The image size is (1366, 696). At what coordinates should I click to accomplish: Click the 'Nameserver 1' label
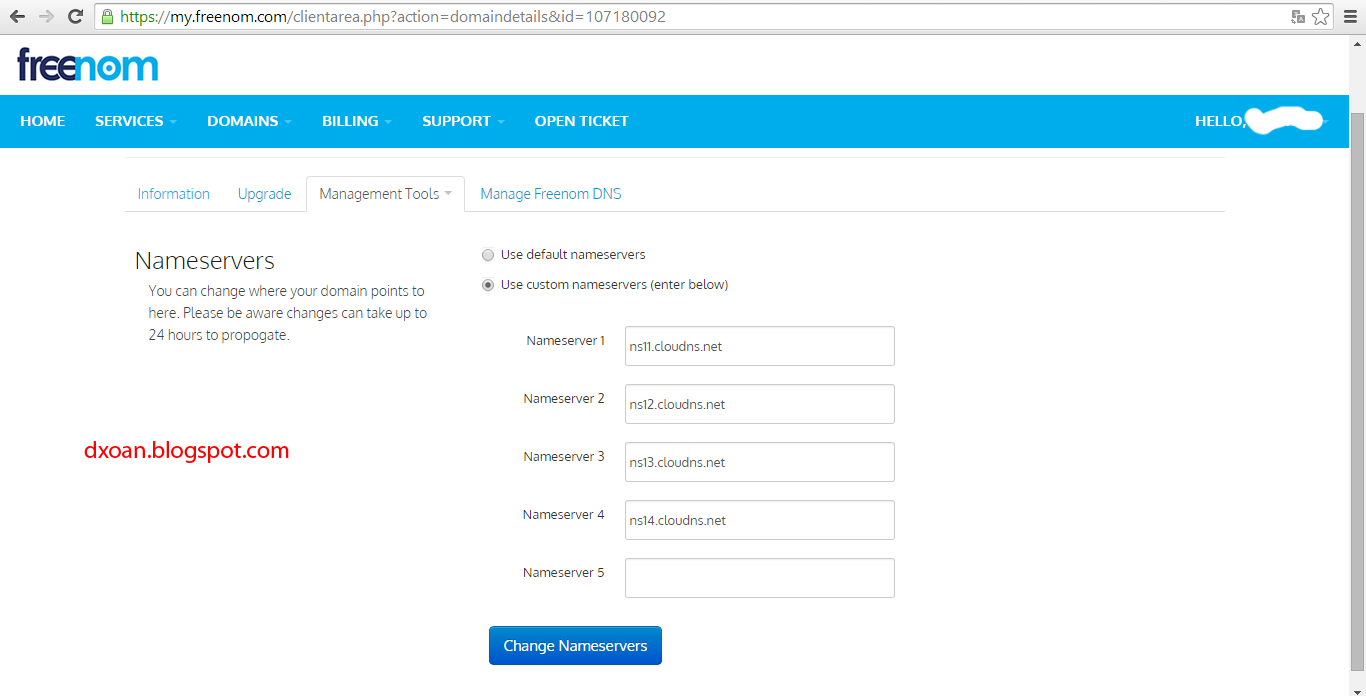tap(566, 341)
